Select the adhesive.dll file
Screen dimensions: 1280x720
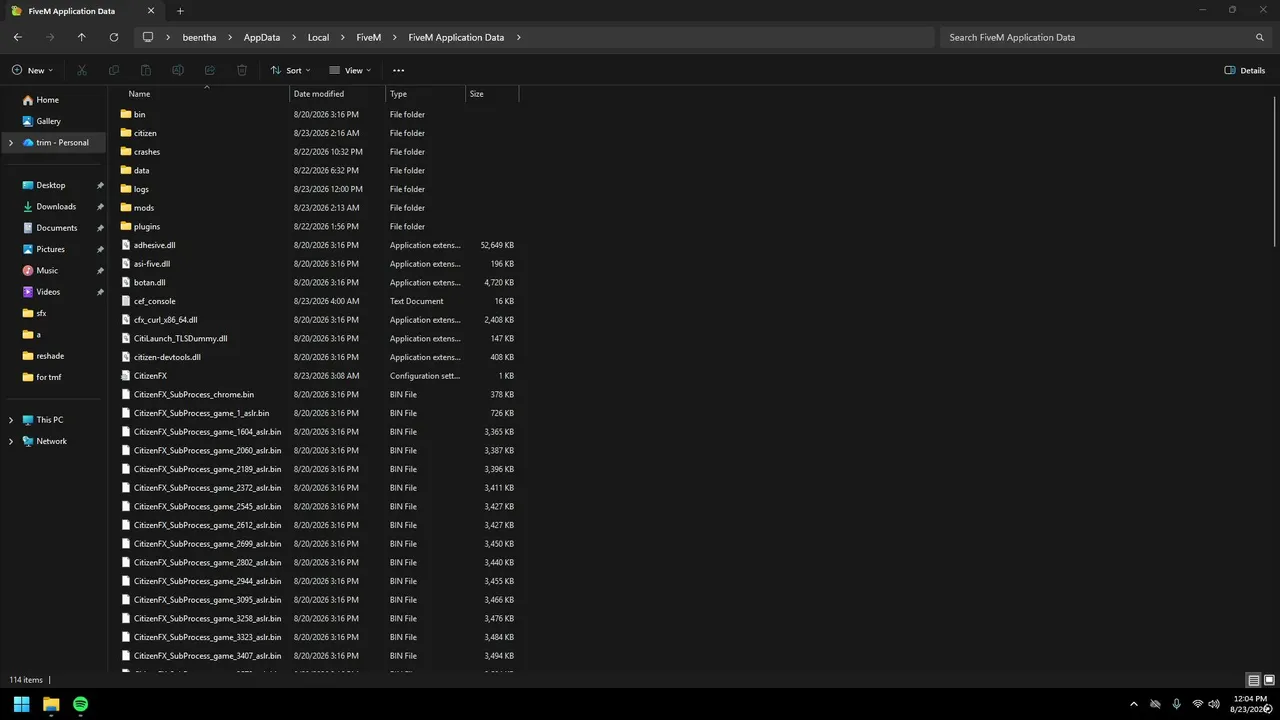[154, 245]
